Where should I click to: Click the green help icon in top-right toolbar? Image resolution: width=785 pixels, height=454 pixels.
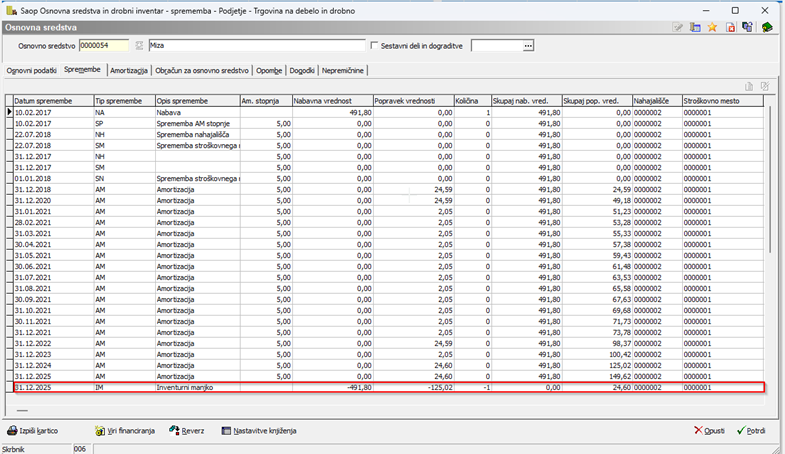(x=767, y=27)
